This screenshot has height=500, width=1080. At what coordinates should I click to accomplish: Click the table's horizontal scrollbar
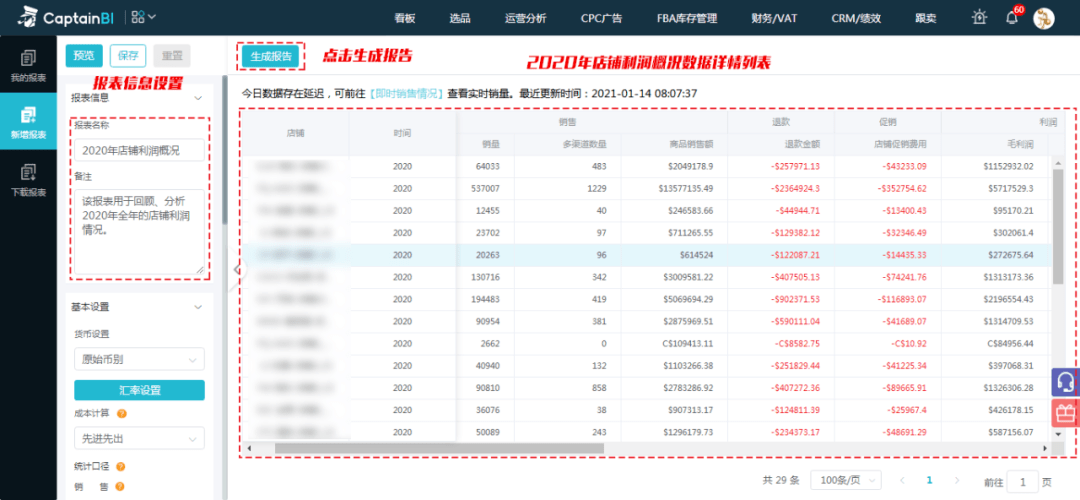click(439, 448)
